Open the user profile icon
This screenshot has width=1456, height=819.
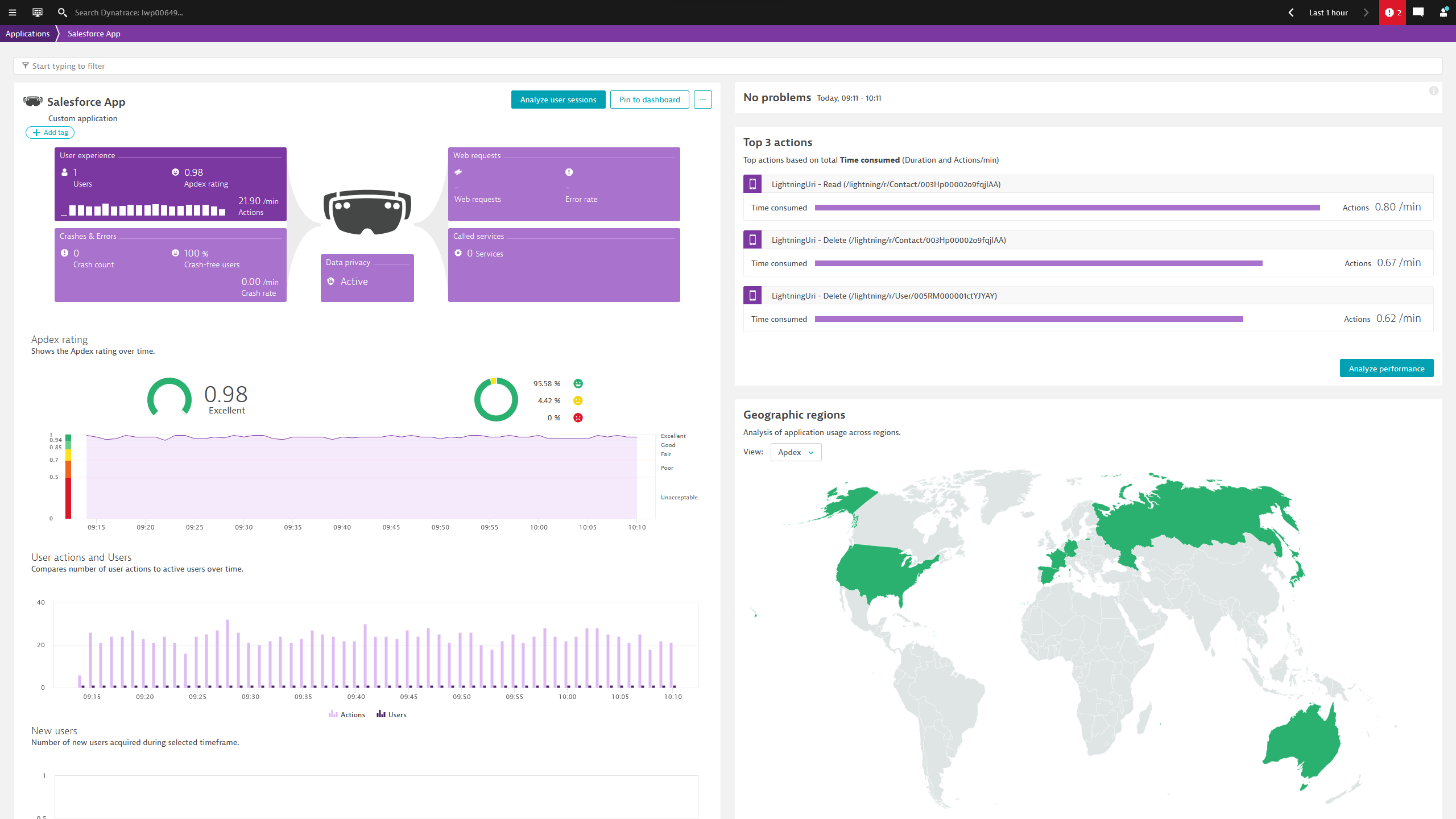(x=1443, y=13)
